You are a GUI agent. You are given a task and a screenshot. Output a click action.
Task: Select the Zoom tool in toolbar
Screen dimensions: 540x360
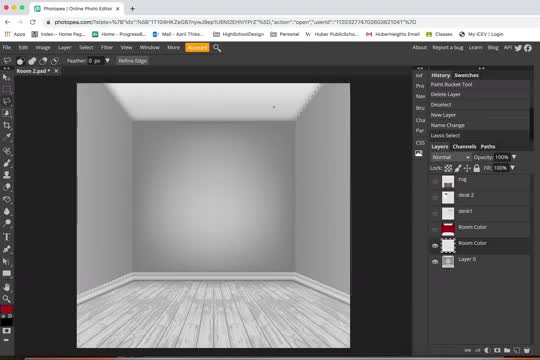pos(7,299)
